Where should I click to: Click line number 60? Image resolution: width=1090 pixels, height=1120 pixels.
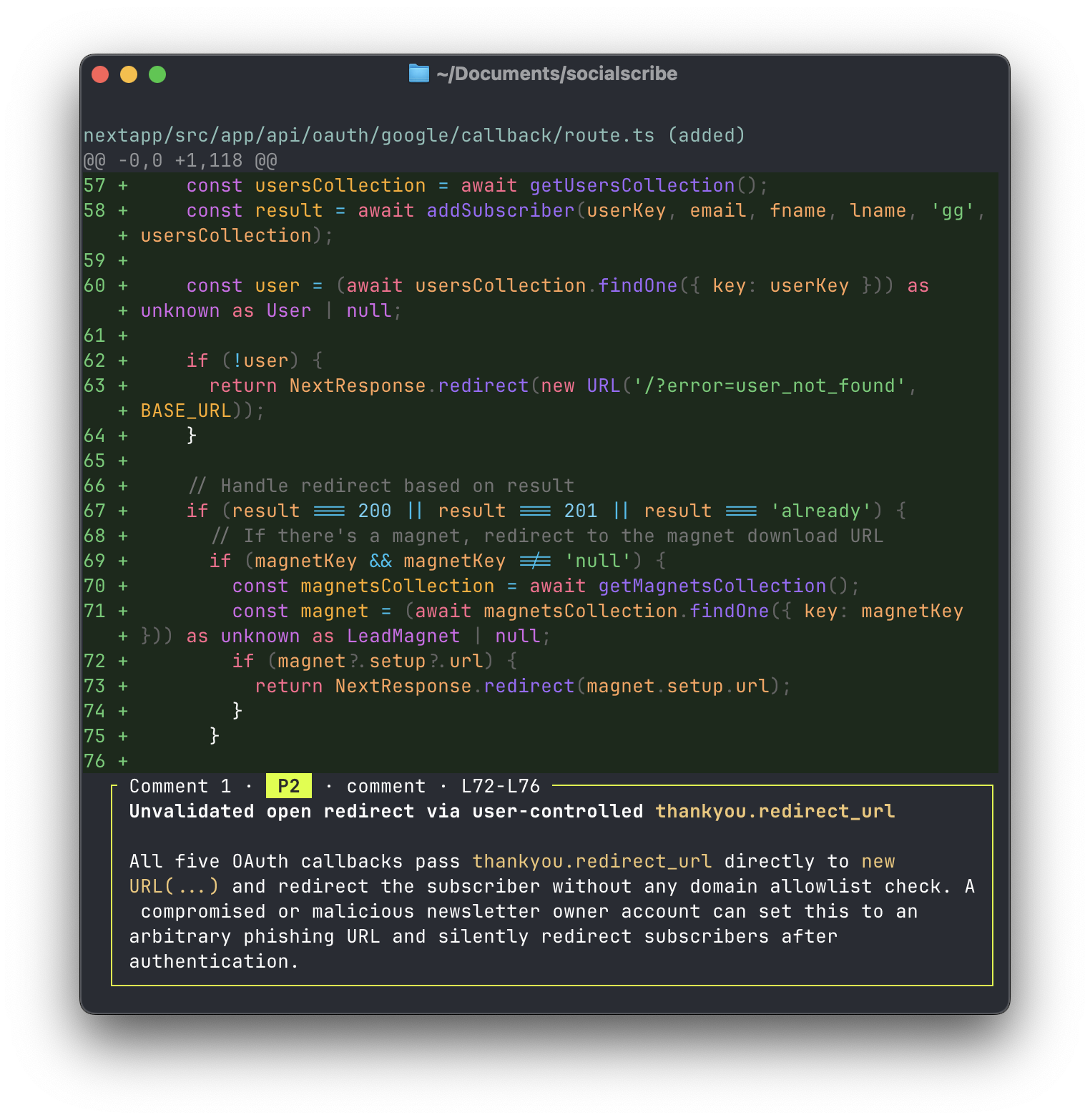tap(94, 285)
